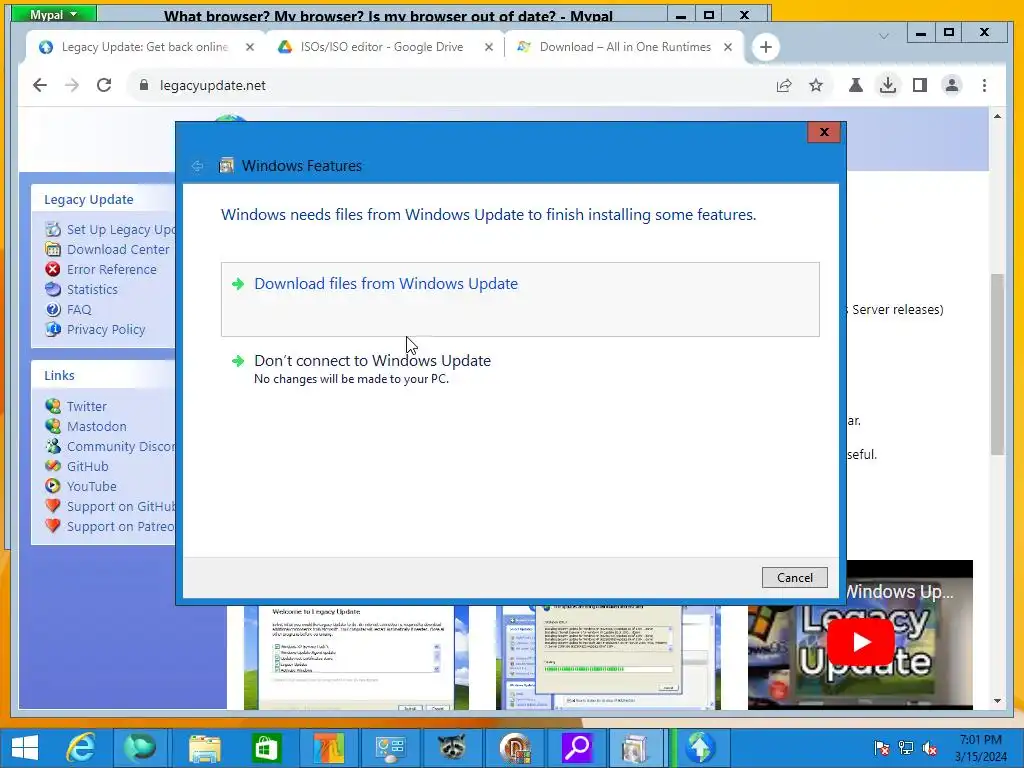Open Welcome to Legacy Update screenshot thumbnail
Viewport: 1024px width, 768px height.
click(356, 657)
